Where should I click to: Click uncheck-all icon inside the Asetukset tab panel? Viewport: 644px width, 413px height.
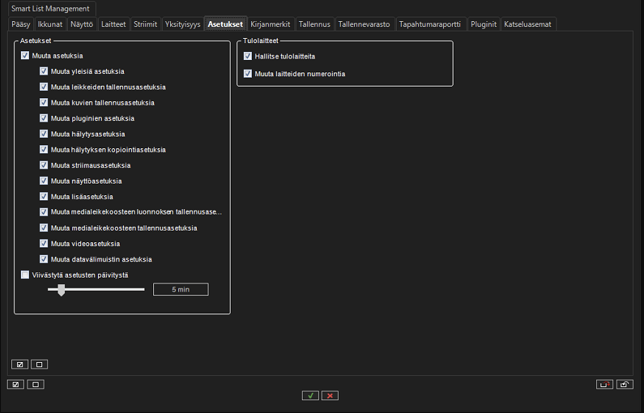click(x=39, y=364)
